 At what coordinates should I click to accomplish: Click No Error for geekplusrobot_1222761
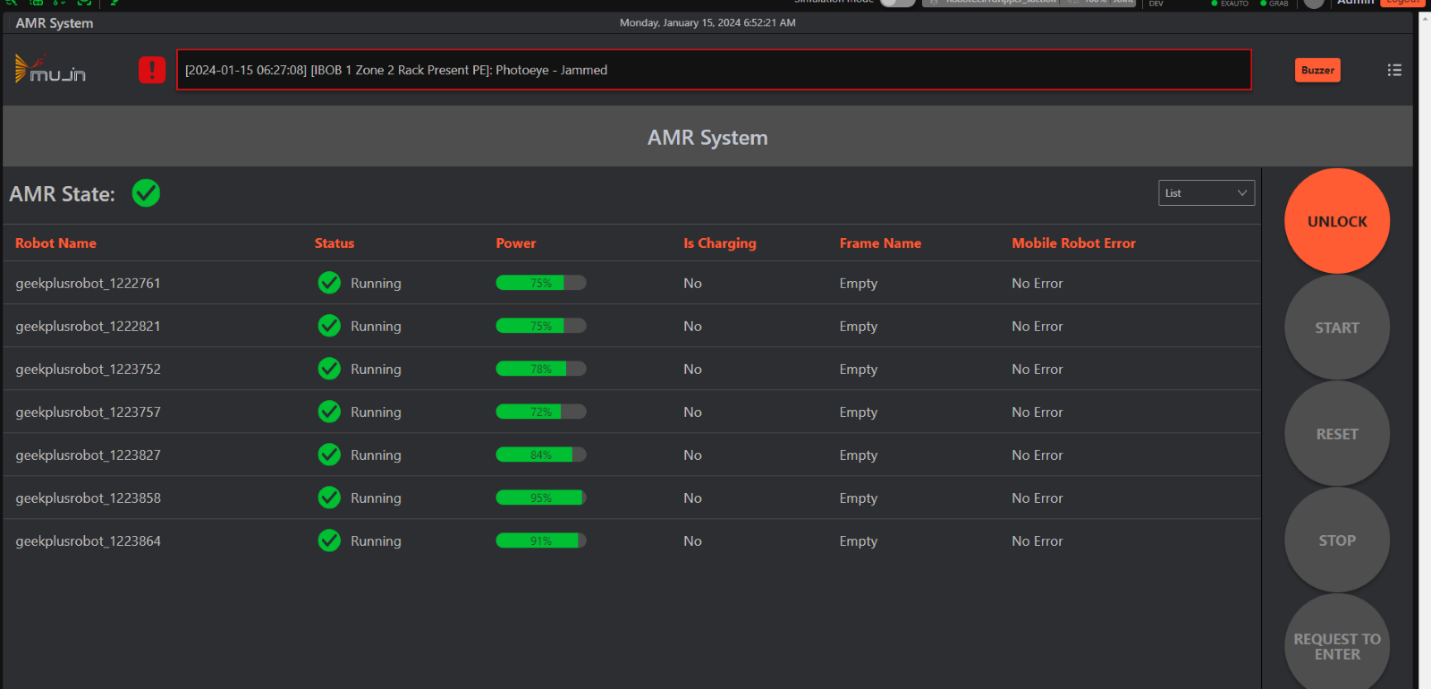click(x=1037, y=283)
